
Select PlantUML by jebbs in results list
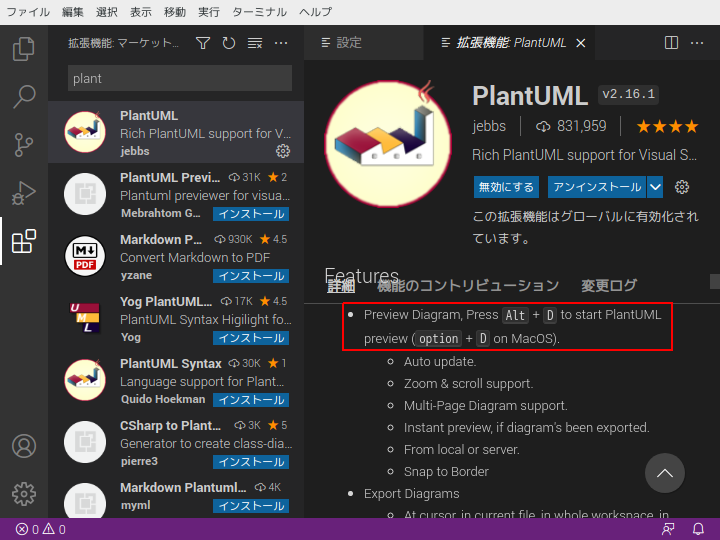click(176, 132)
